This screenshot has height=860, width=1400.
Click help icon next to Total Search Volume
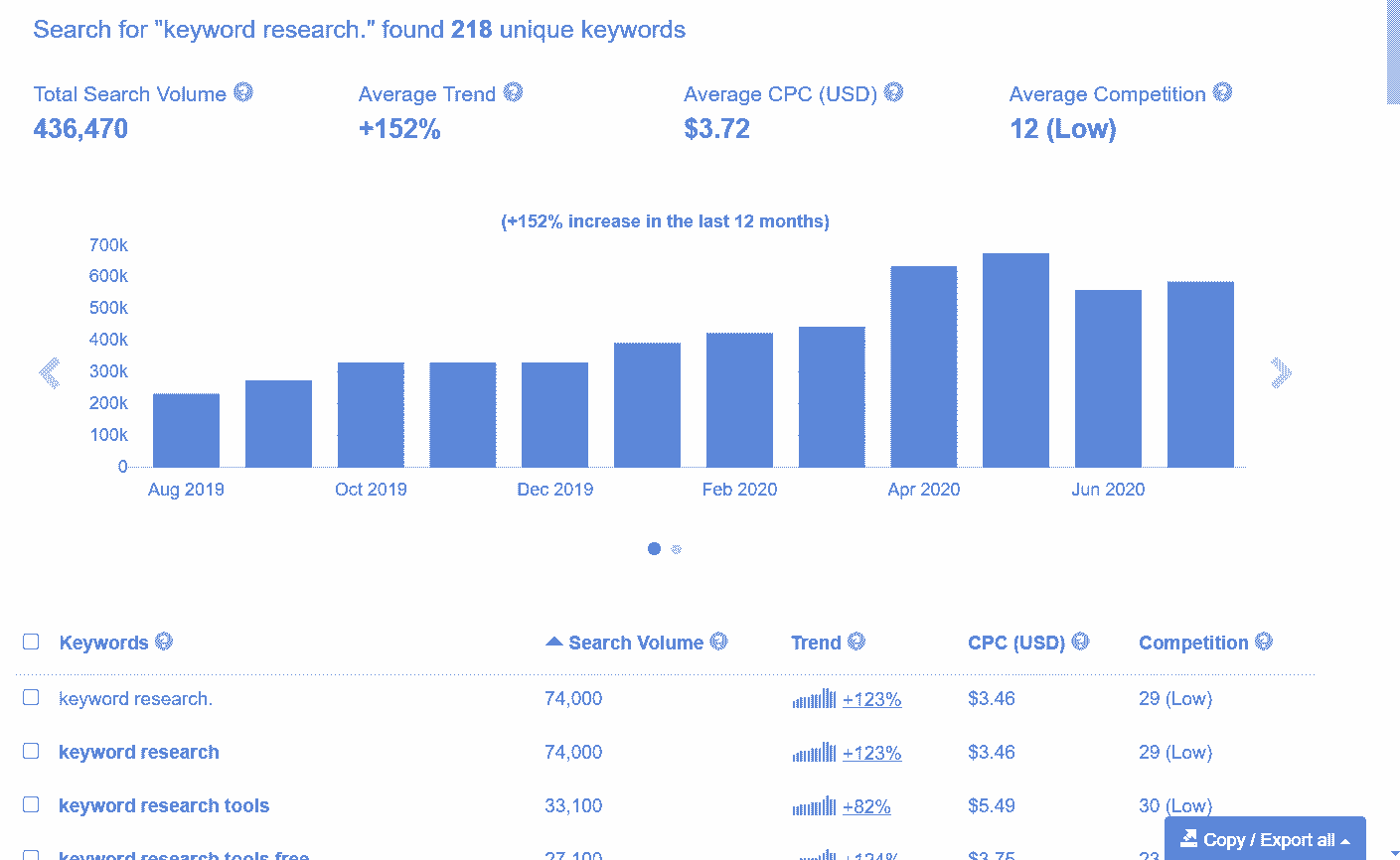pos(243,92)
